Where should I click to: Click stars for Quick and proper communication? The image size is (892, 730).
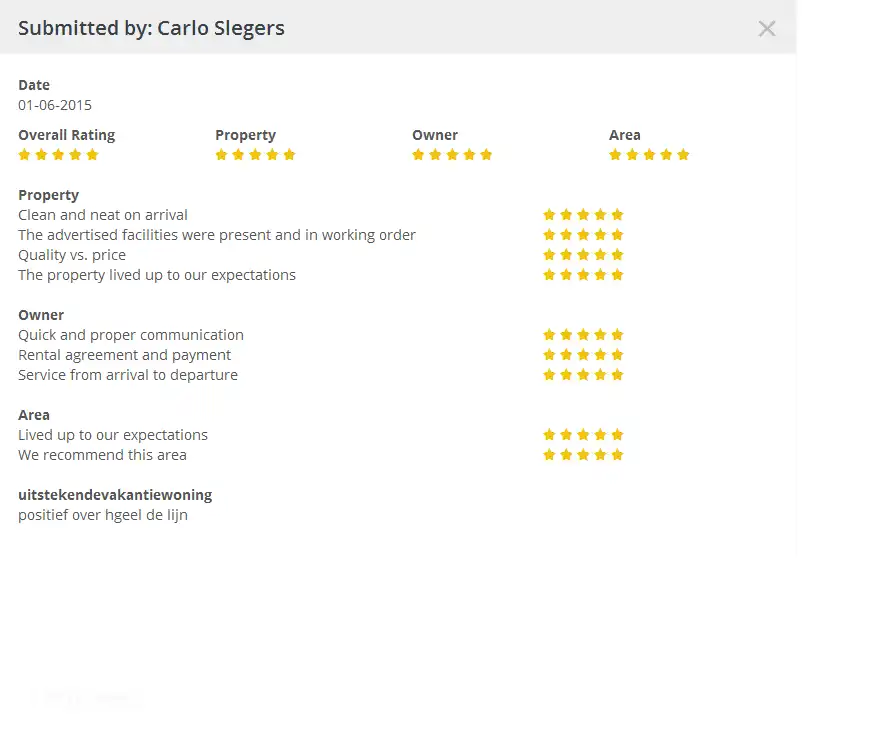coord(583,335)
